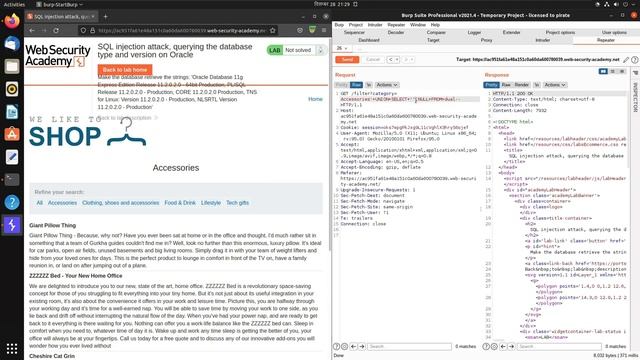
Task: Launch Rhythmbox from the dock
Action: point(12,89)
